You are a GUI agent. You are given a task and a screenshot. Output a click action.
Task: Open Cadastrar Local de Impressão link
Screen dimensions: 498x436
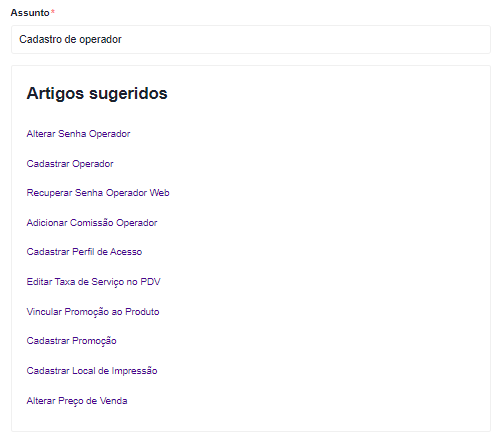click(92, 371)
